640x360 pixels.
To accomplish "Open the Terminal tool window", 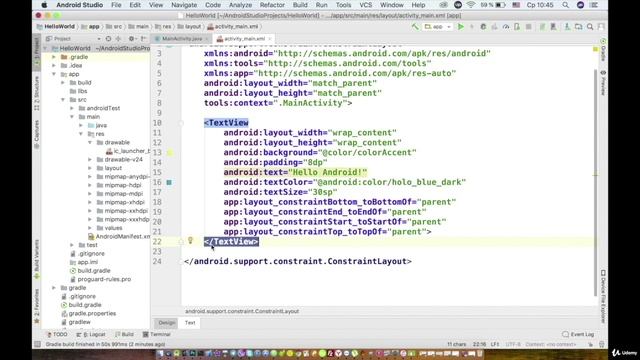I will (x=157, y=334).
